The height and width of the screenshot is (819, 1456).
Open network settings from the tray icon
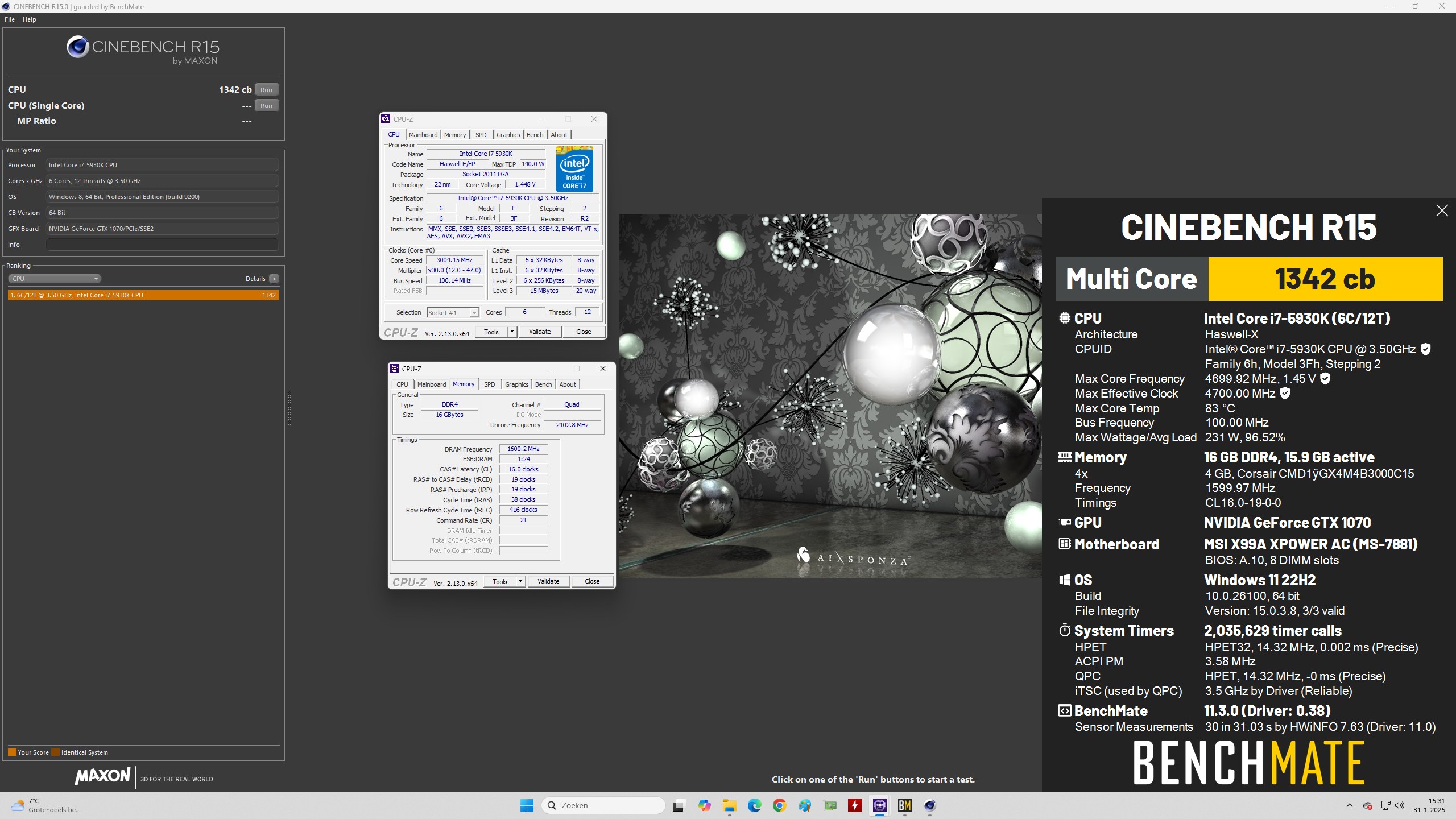1385,805
